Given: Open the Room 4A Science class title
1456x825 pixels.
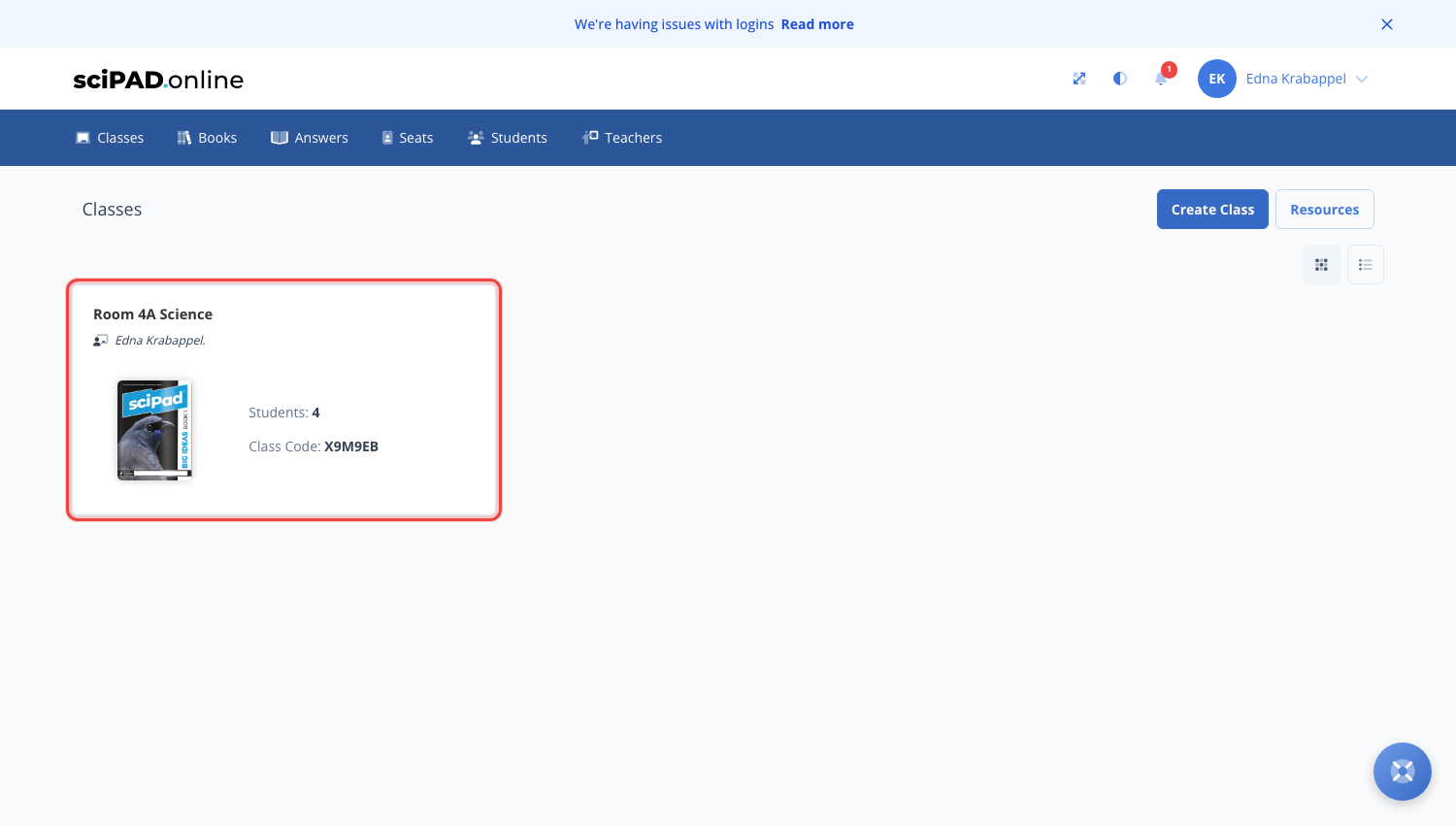Looking at the screenshot, I should point(152,314).
